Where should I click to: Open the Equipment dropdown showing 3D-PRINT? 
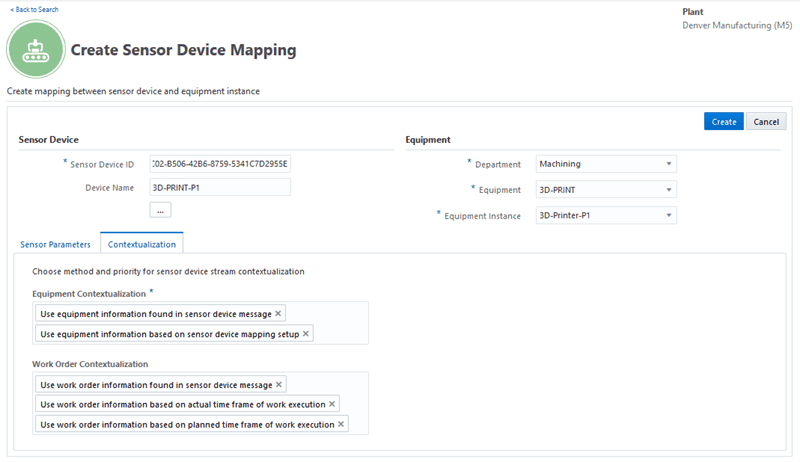606,190
